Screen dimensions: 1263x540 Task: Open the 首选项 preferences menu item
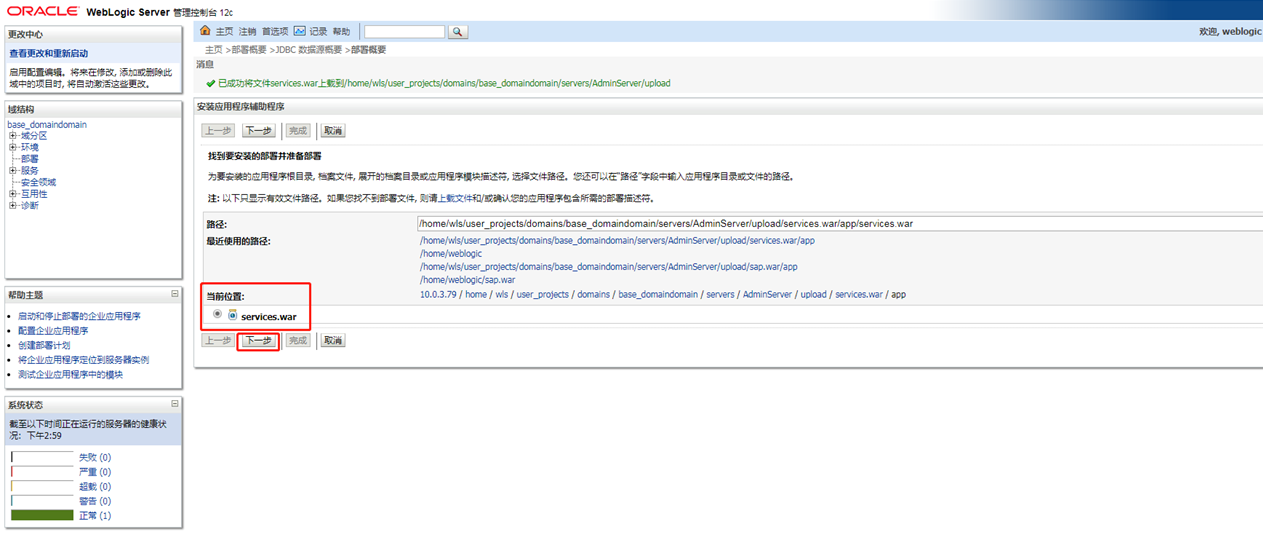(x=275, y=32)
